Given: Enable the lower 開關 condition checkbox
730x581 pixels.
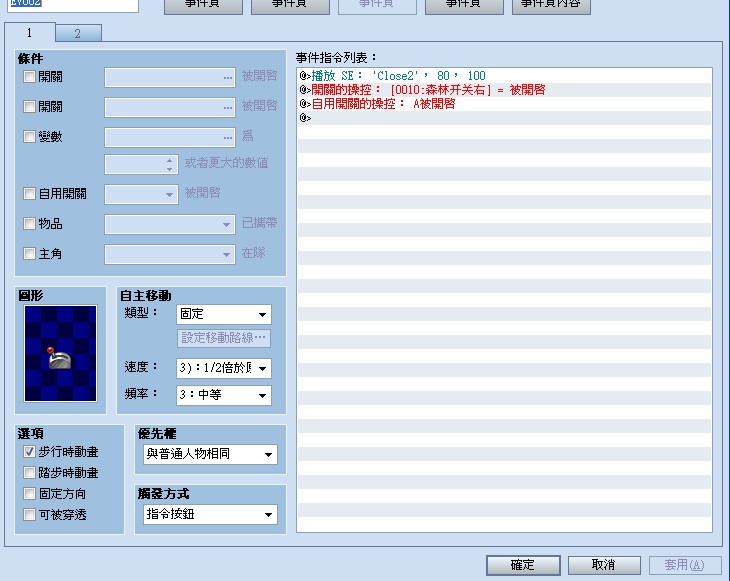Looking at the screenshot, I should pos(29,107).
